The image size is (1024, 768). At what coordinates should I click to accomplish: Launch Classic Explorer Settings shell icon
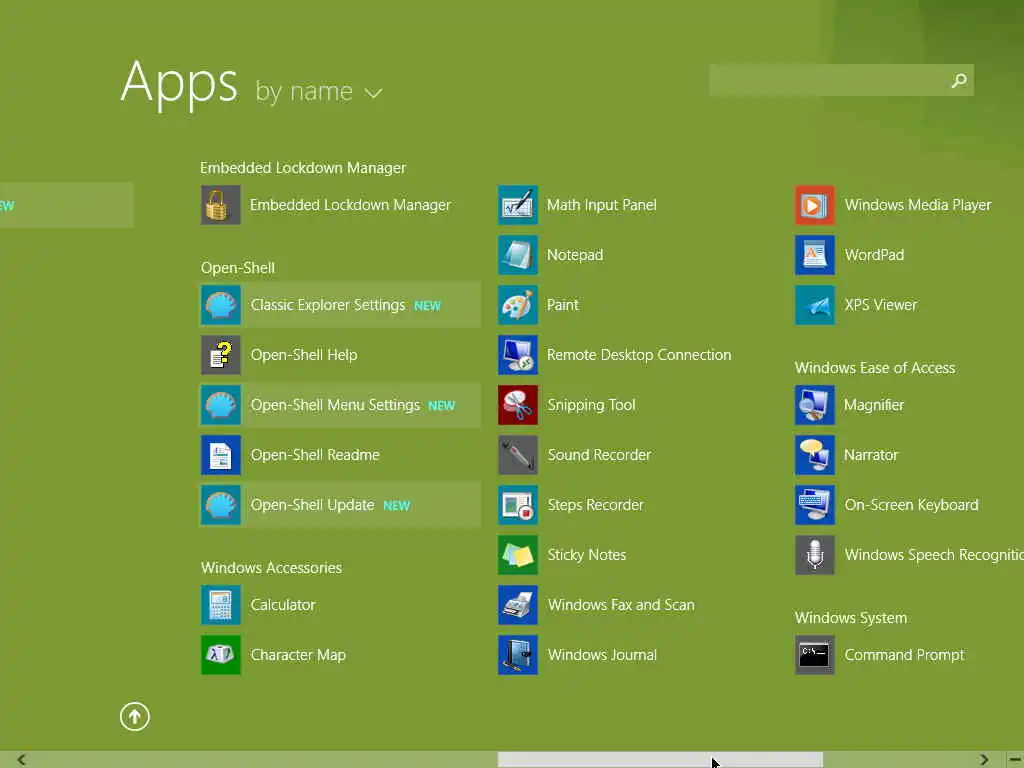tap(221, 305)
